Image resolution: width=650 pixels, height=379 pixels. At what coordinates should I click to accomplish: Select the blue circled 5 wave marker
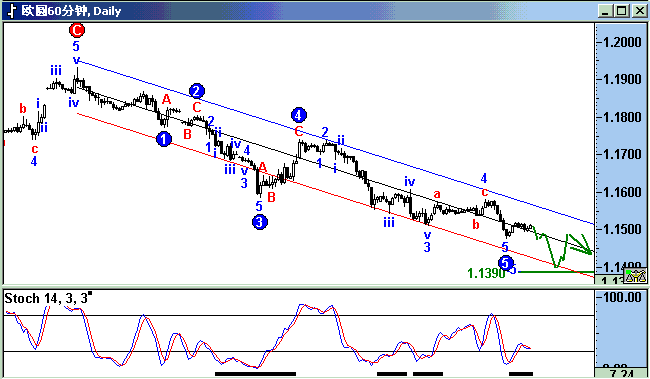[x=506, y=263]
